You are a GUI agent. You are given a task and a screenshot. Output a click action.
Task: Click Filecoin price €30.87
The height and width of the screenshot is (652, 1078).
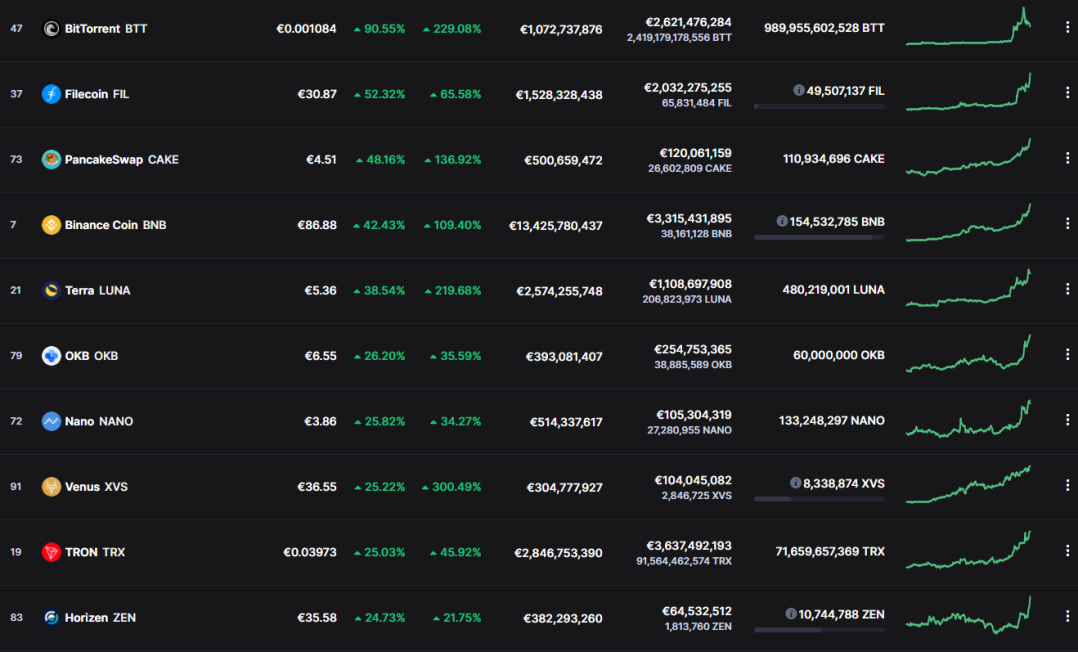(x=317, y=94)
